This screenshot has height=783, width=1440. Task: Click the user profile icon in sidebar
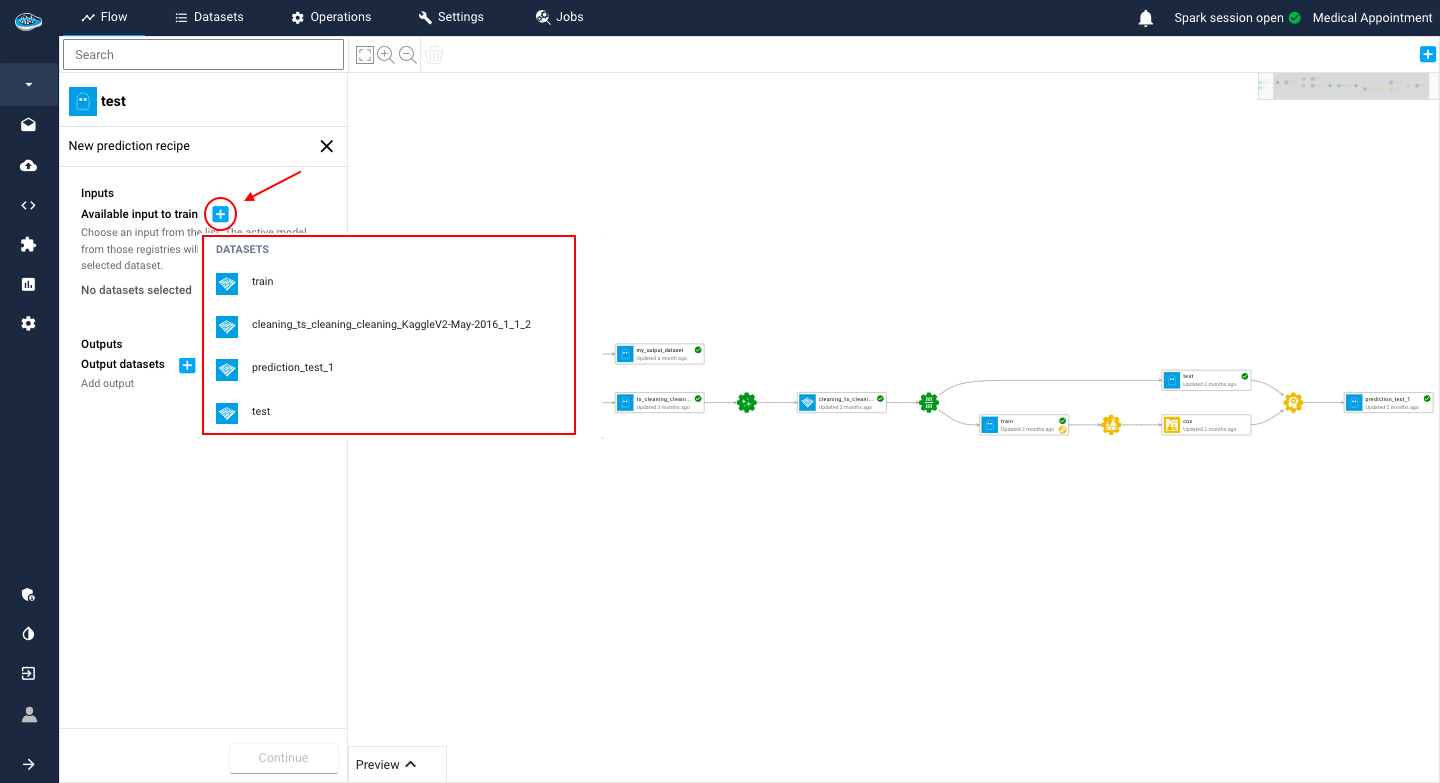pyautogui.click(x=29, y=714)
